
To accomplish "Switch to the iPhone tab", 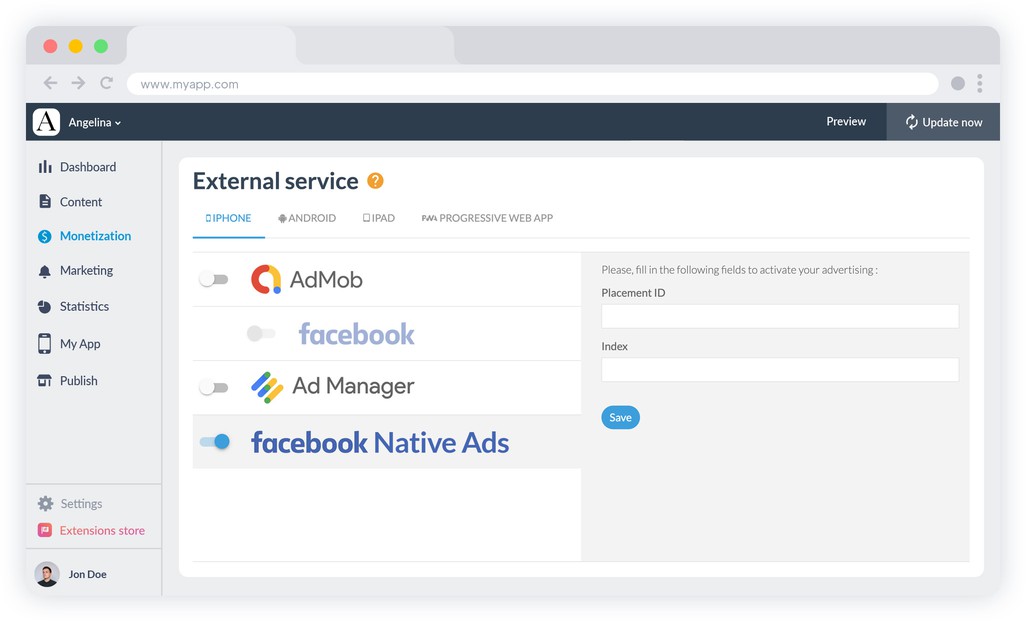I will click(228, 219).
